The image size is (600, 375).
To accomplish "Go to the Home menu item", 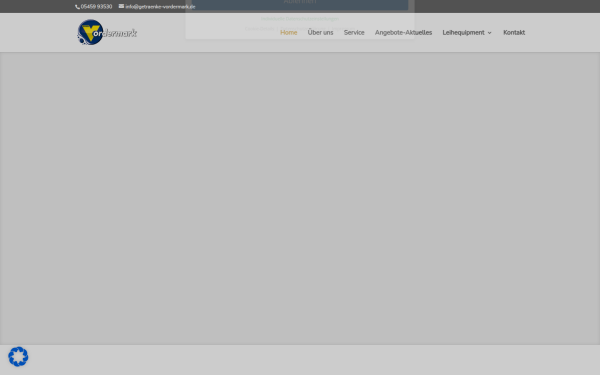I will coord(289,33).
